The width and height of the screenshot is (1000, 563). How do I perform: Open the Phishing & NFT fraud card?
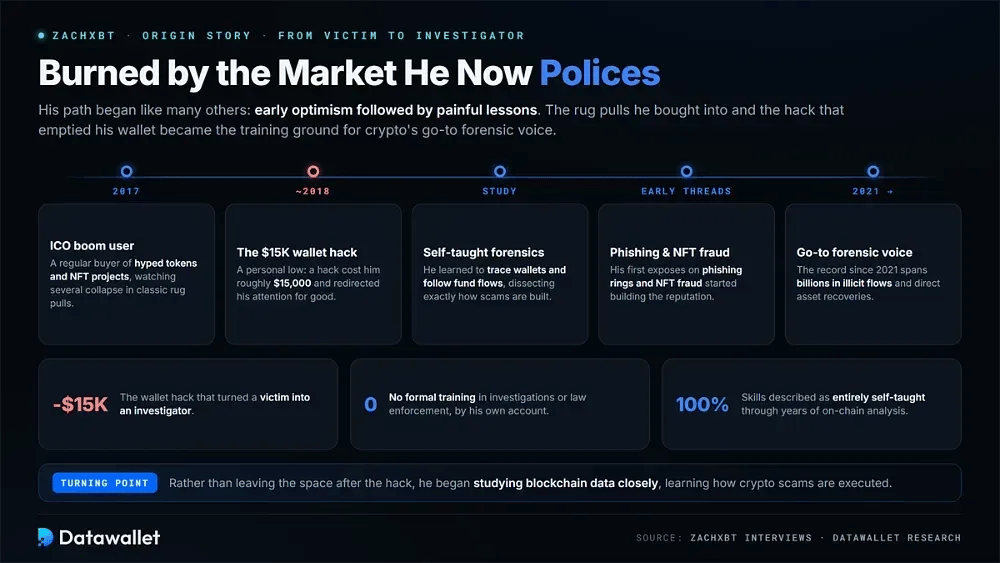point(686,274)
